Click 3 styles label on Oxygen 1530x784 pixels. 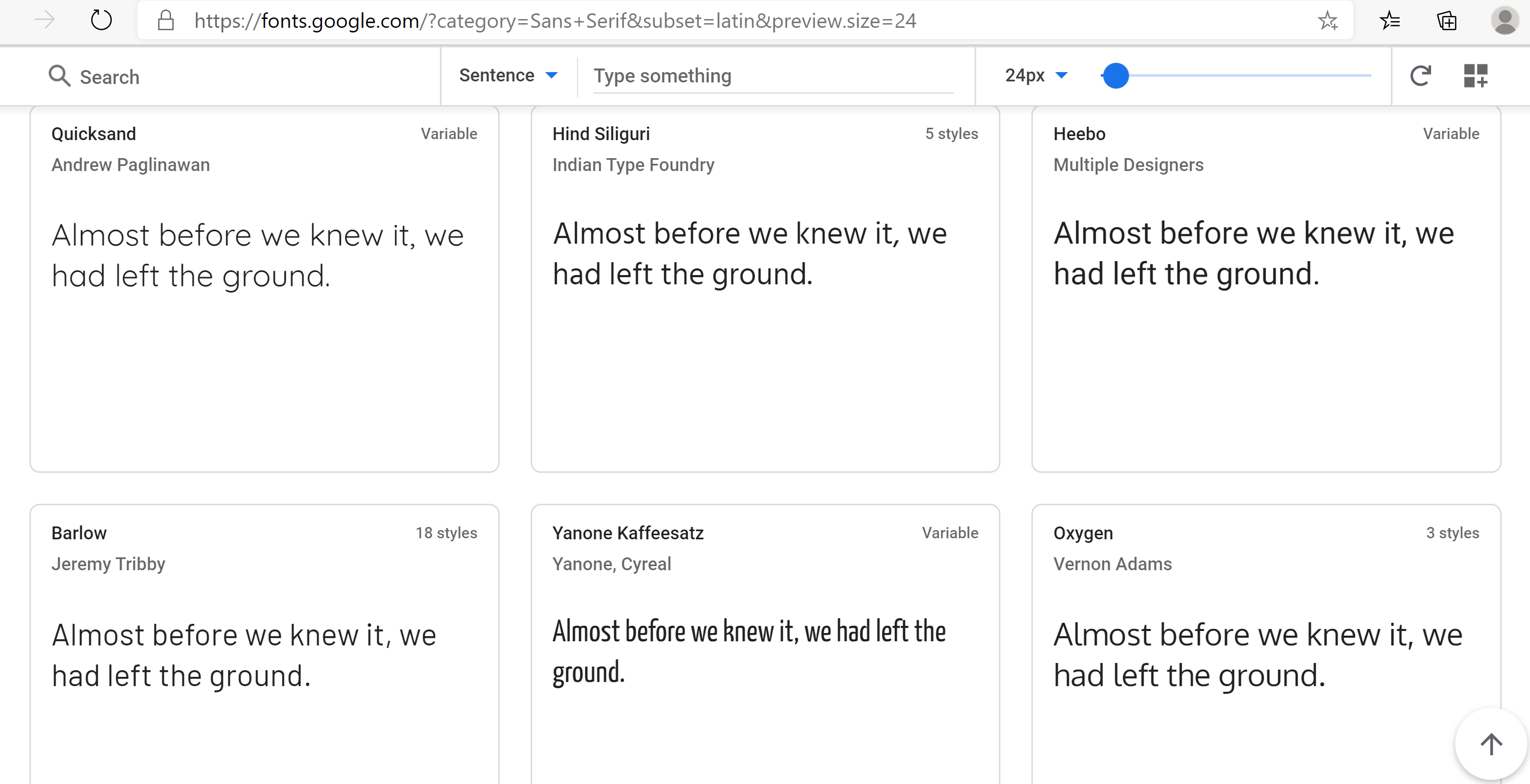[x=1452, y=533]
